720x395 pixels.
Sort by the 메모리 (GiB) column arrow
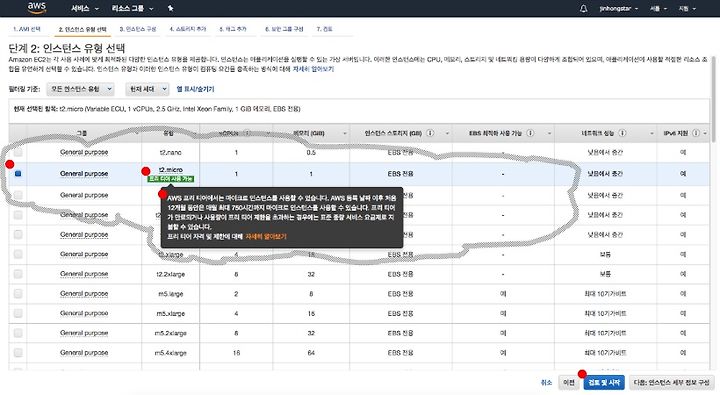pos(345,134)
